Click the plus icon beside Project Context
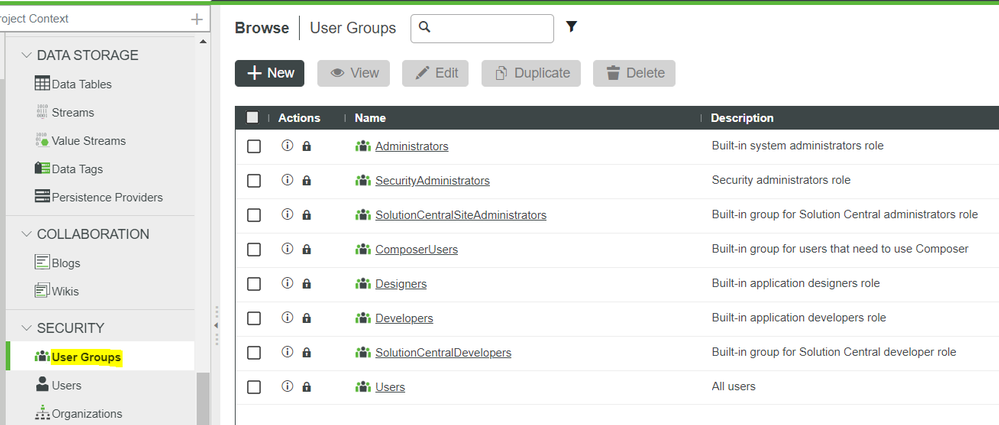The image size is (999, 425). pos(196,19)
